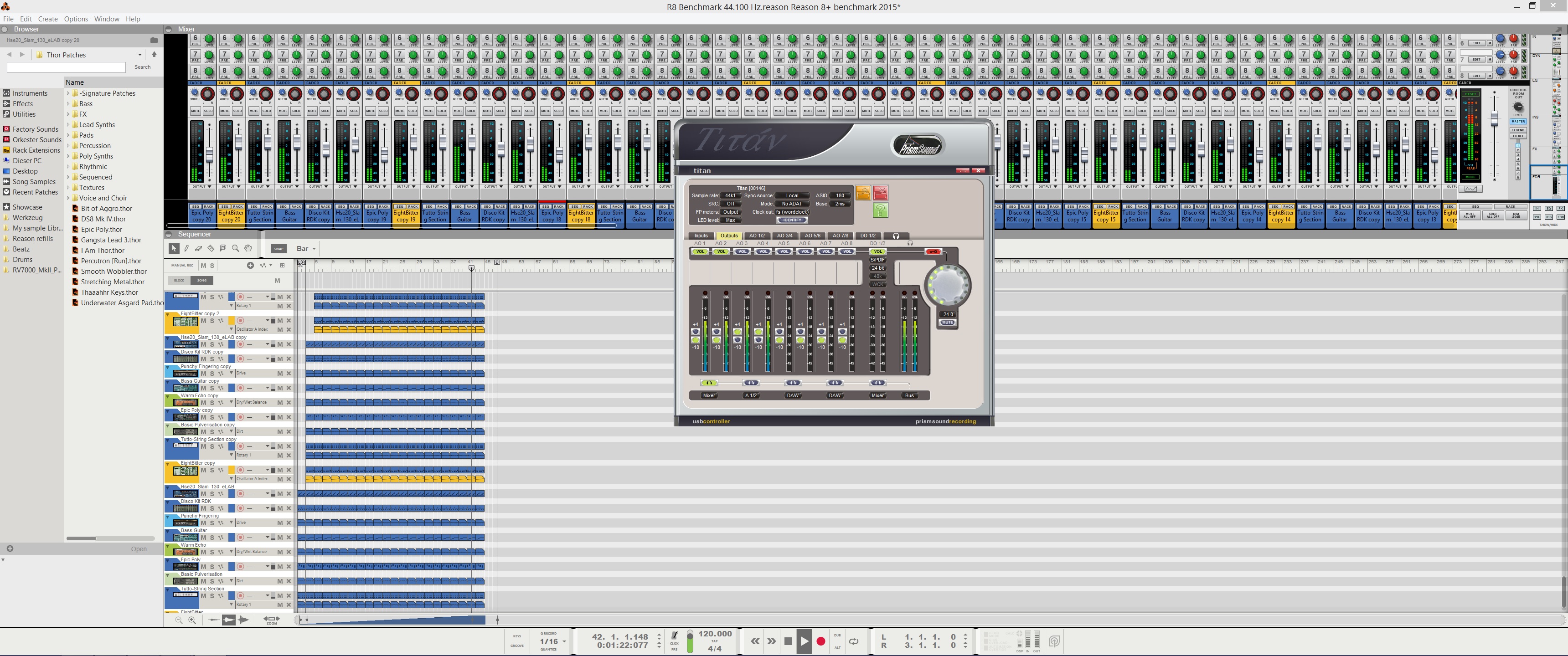Click the transport Stop button

tap(788, 641)
